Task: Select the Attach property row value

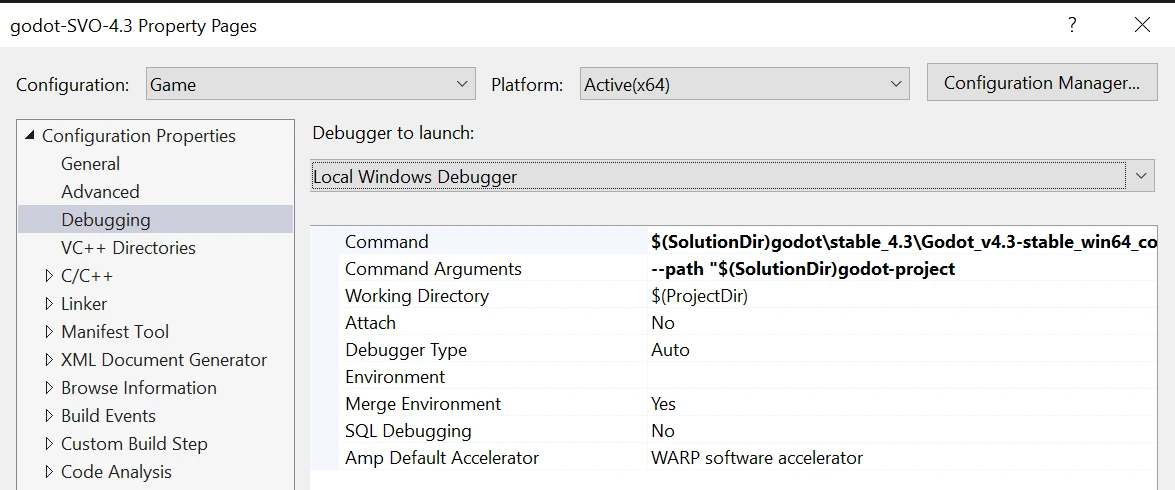Action: (900, 323)
